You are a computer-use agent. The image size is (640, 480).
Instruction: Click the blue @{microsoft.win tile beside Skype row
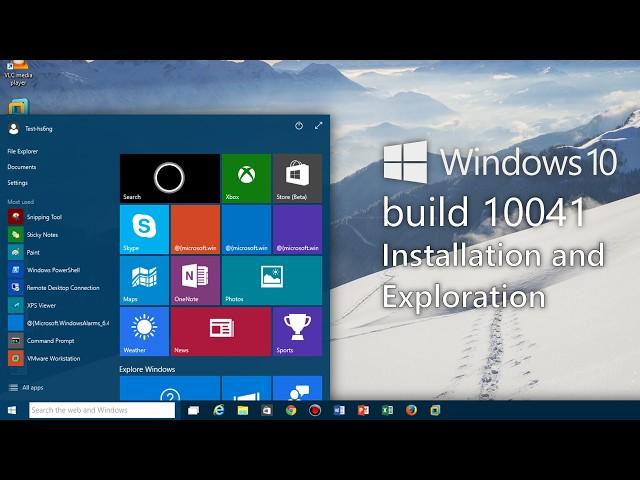pyautogui.click(x=247, y=229)
